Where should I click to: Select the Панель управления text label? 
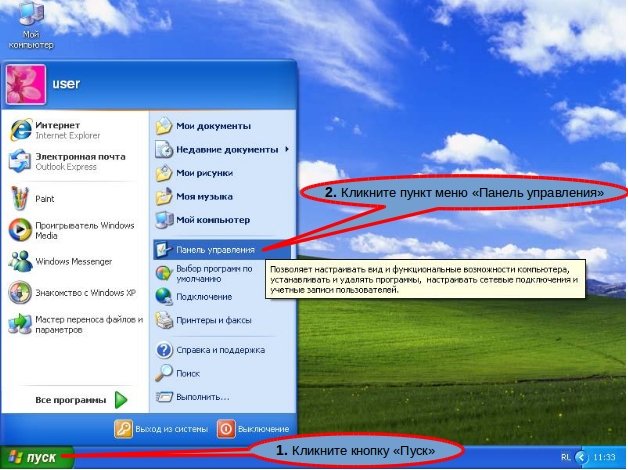click(215, 250)
